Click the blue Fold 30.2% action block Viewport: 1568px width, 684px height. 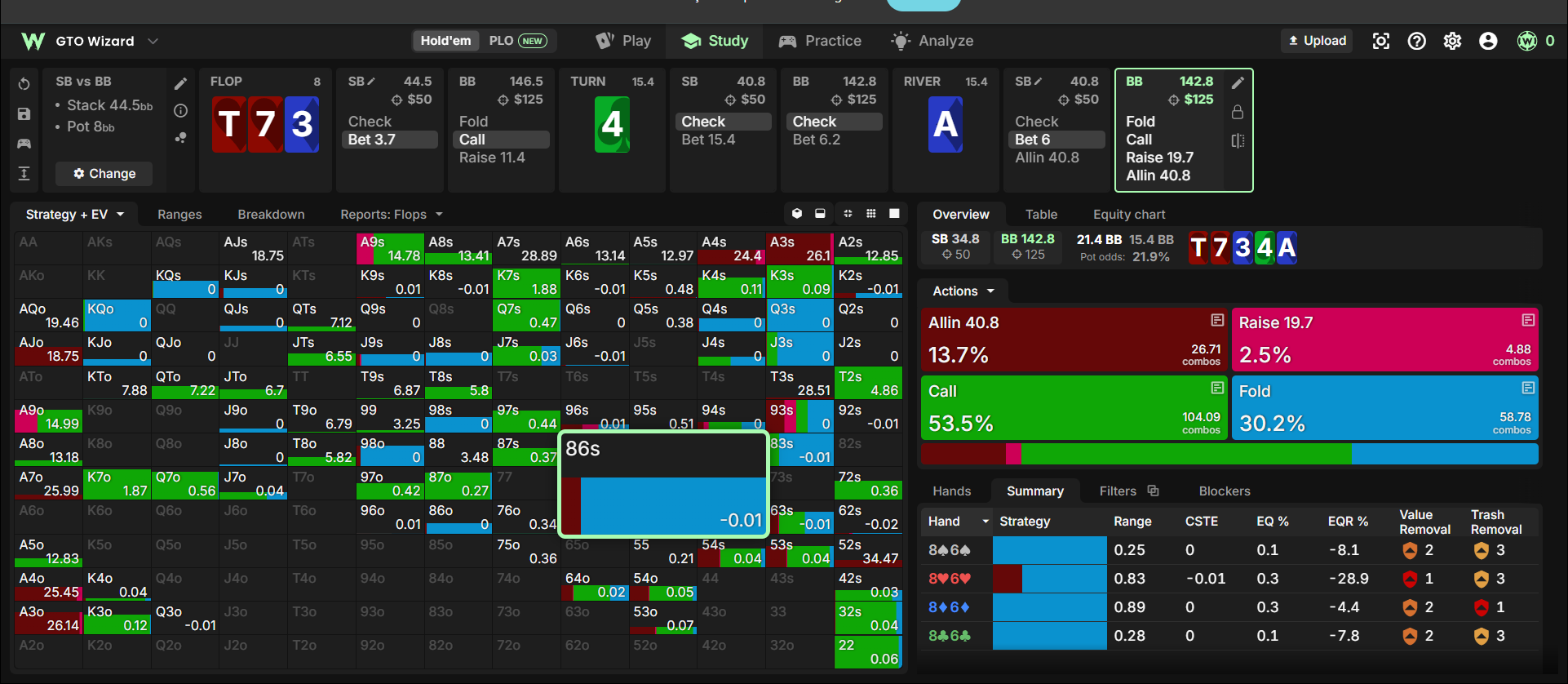(x=1384, y=407)
